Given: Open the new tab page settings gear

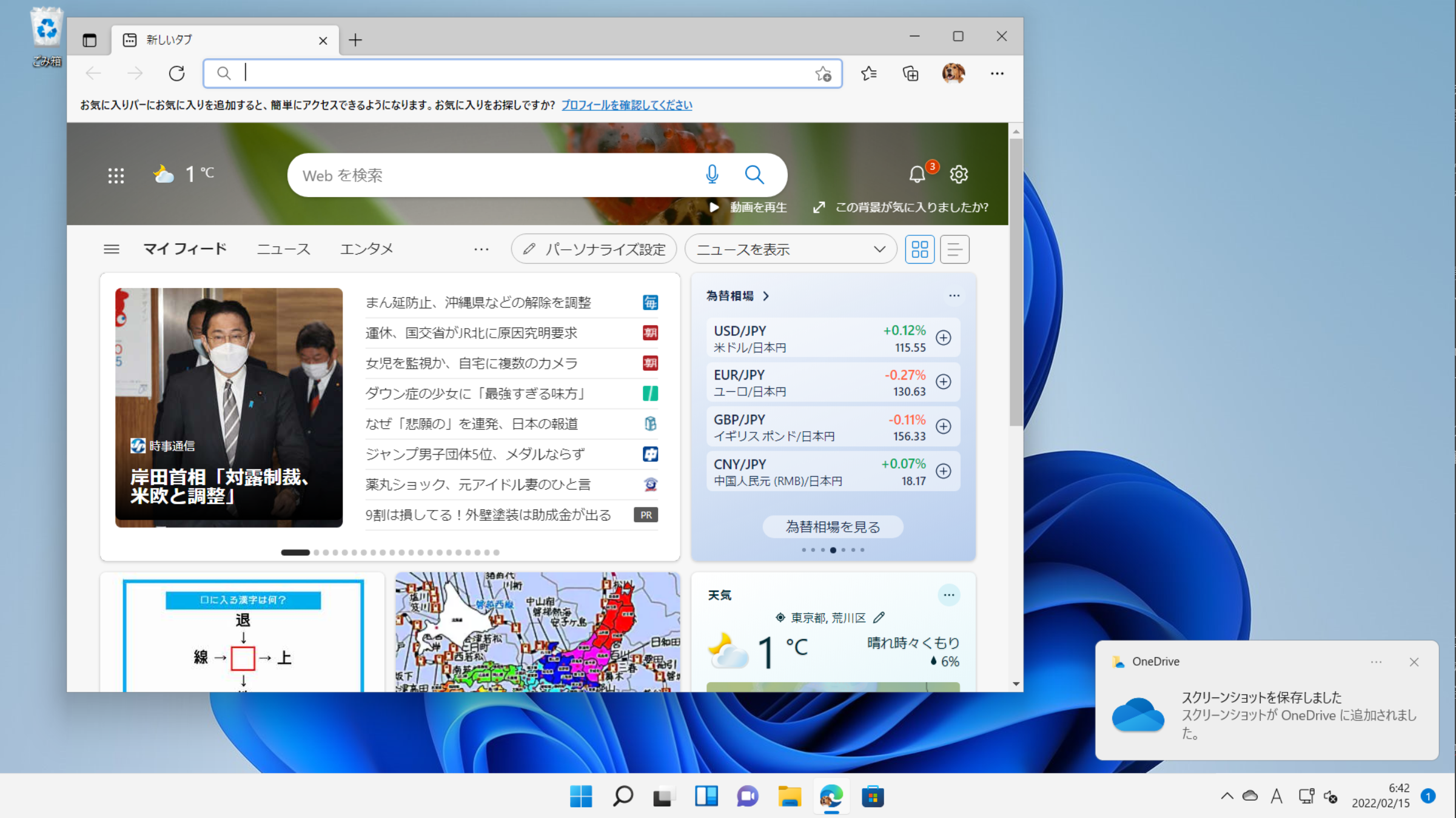Looking at the screenshot, I should (959, 175).
